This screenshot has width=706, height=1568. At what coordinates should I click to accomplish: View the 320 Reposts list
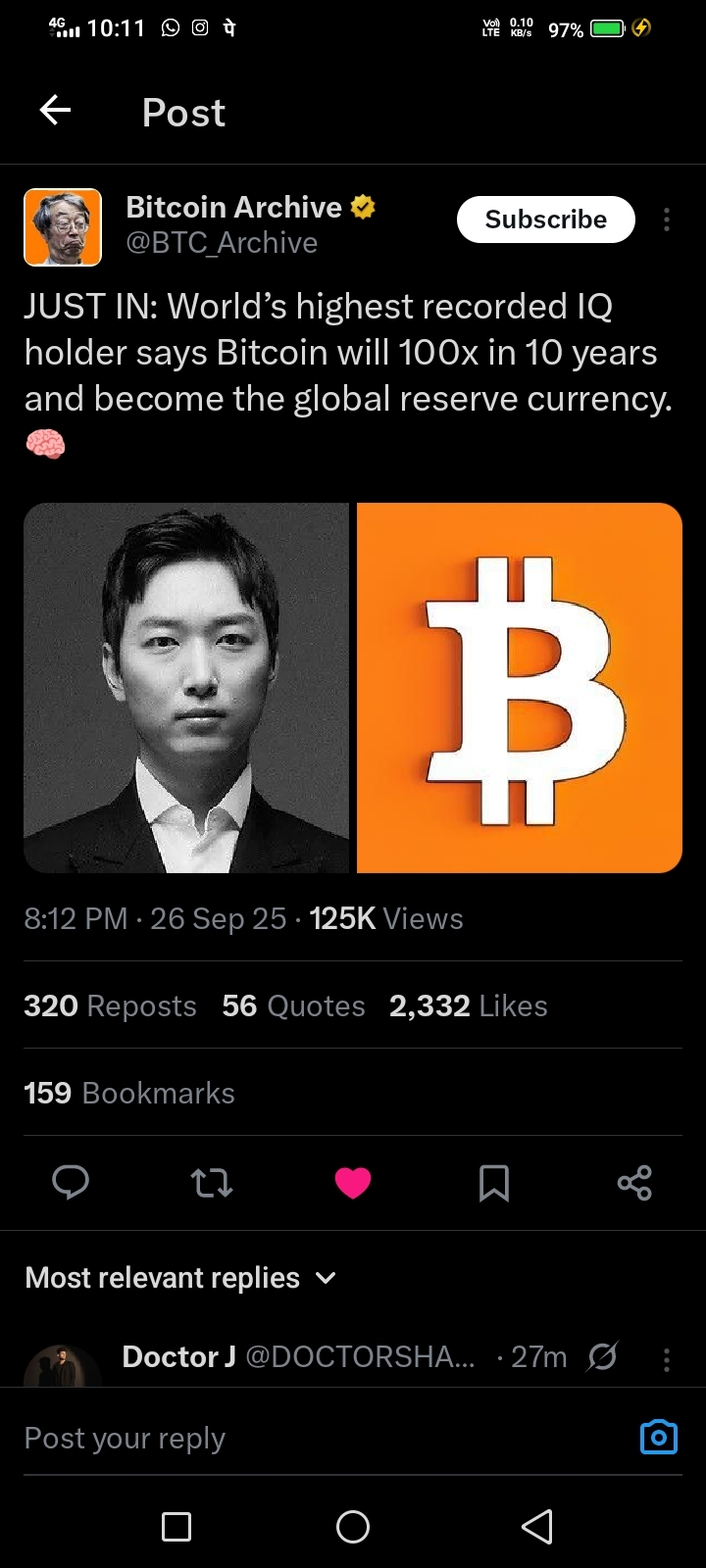coord(110,1005)
